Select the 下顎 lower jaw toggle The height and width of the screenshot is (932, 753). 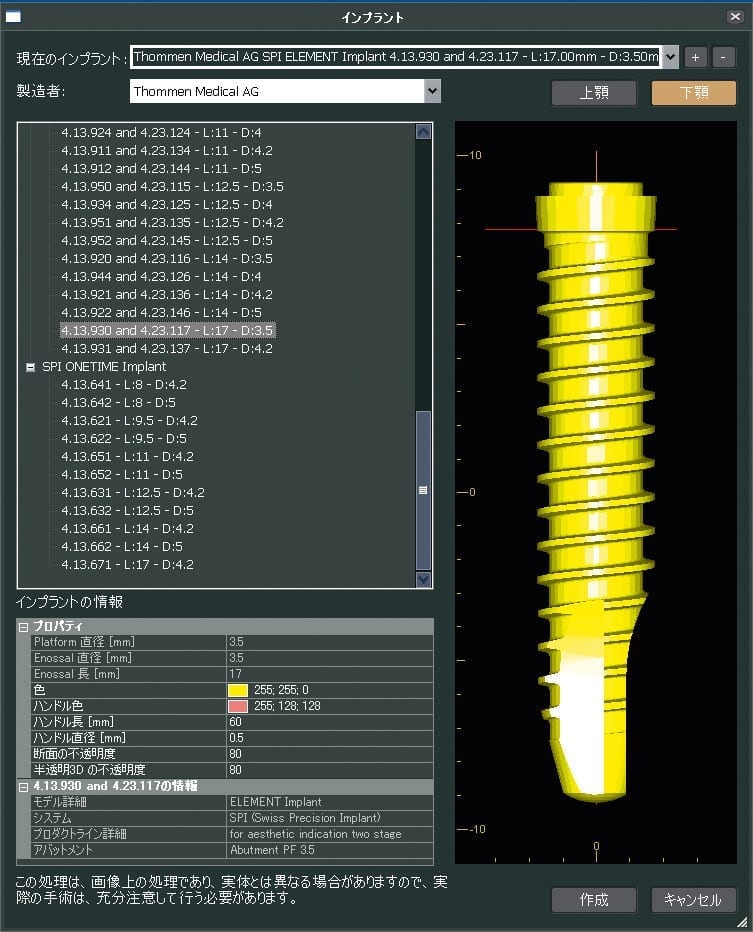693,93
